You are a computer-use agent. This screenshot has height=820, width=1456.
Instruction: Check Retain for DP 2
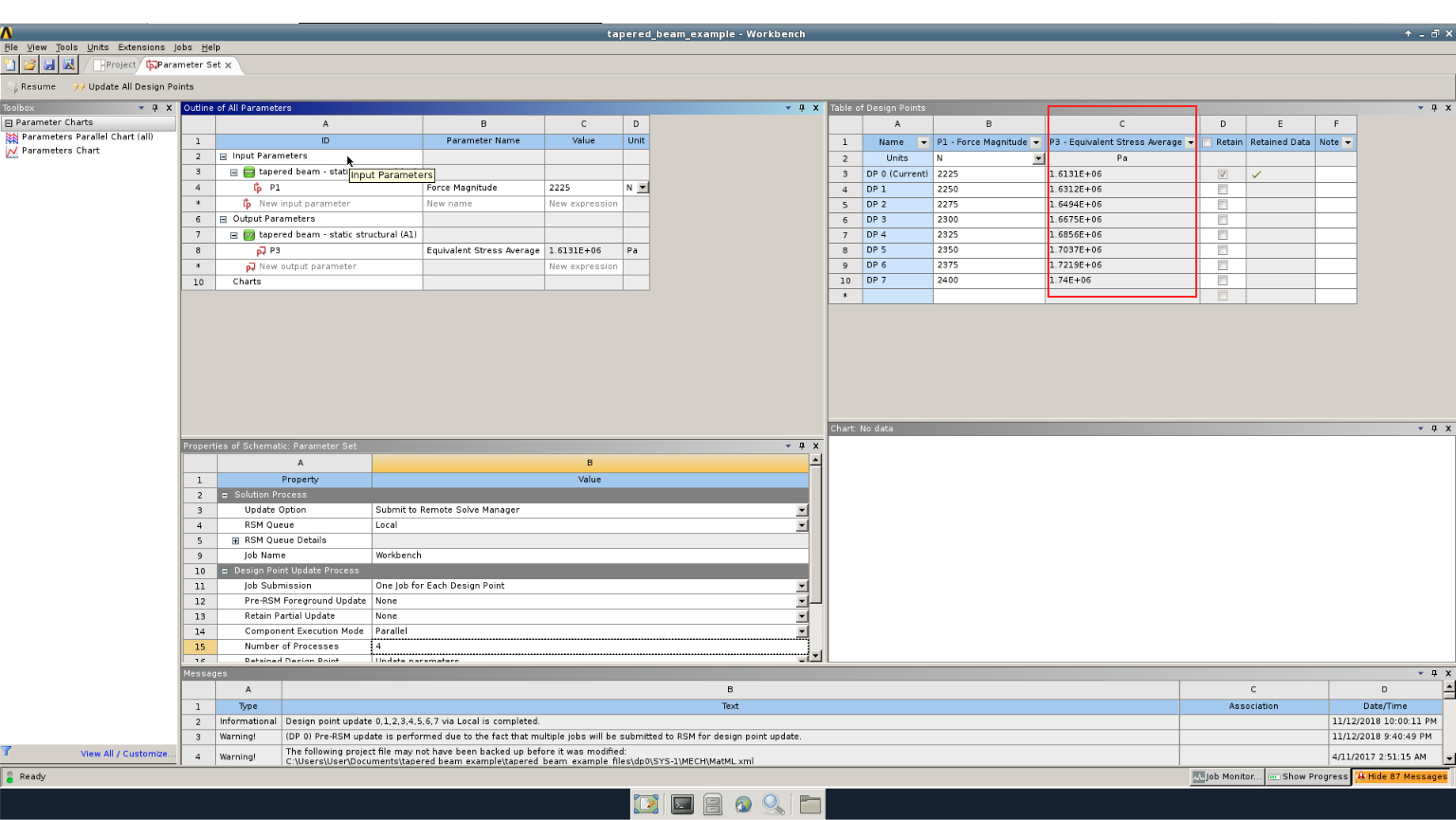(x=1223, y=205)
